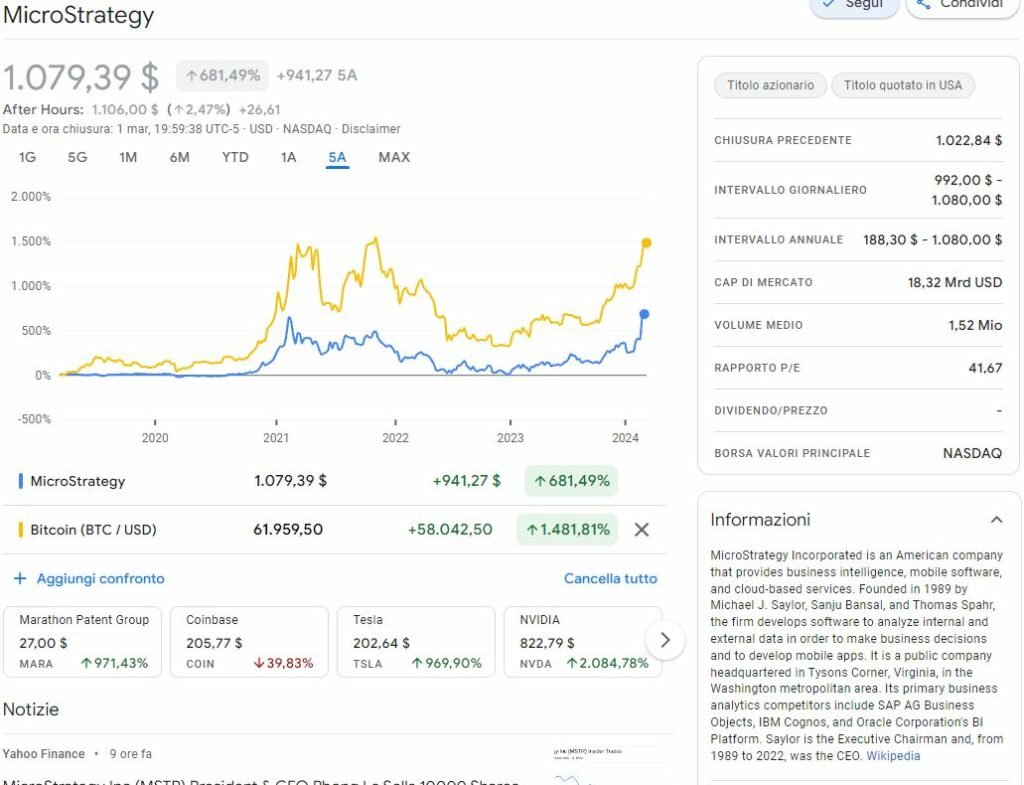Select the Coinbase comparison card
The height and width of the screenshot is (785, 1024).
(x=249, y=641)
